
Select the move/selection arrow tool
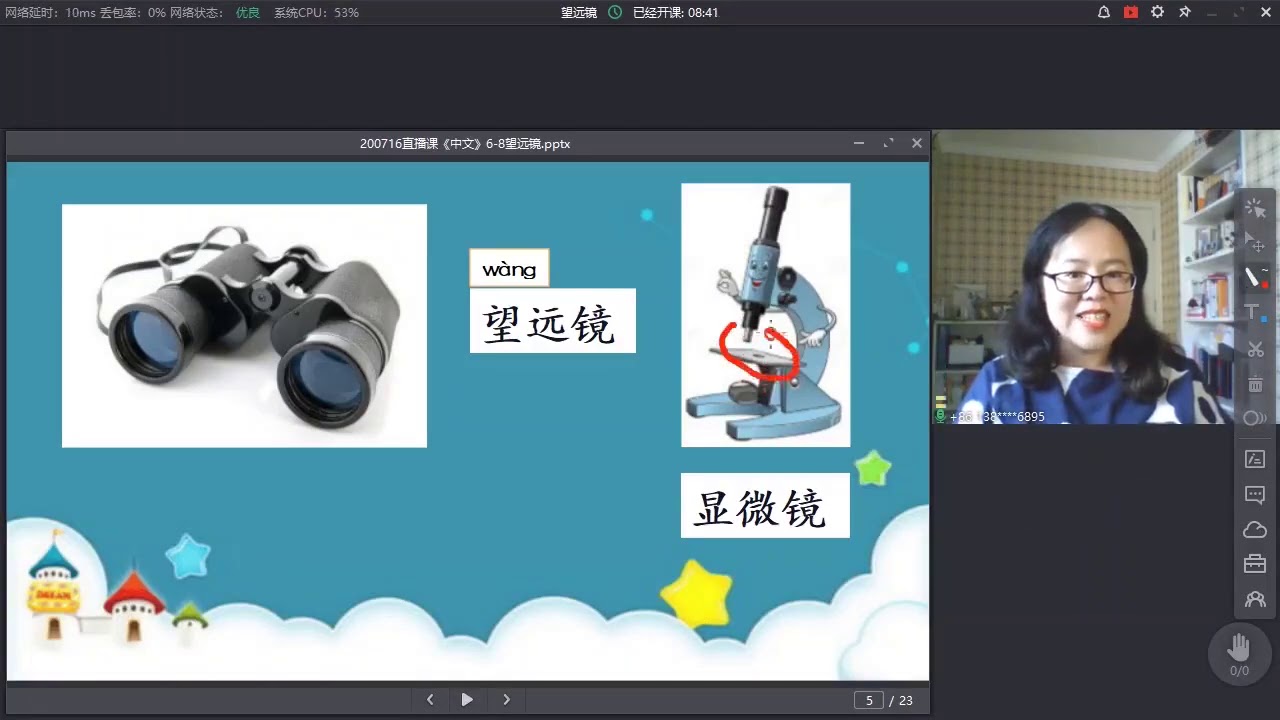coord(1255,242)
